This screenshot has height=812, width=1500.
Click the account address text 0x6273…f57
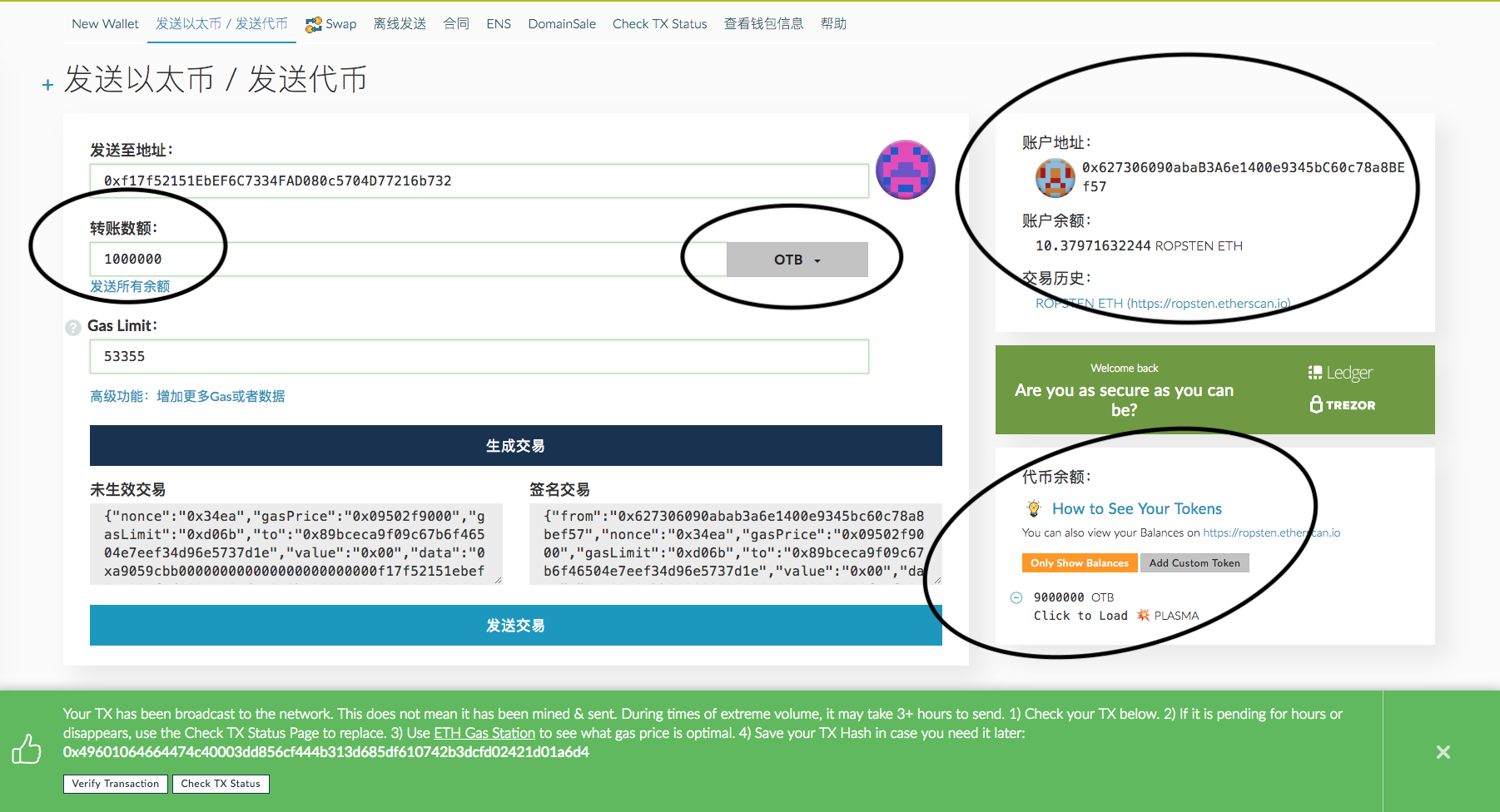pyautogui.click(x=1244, y=177)
